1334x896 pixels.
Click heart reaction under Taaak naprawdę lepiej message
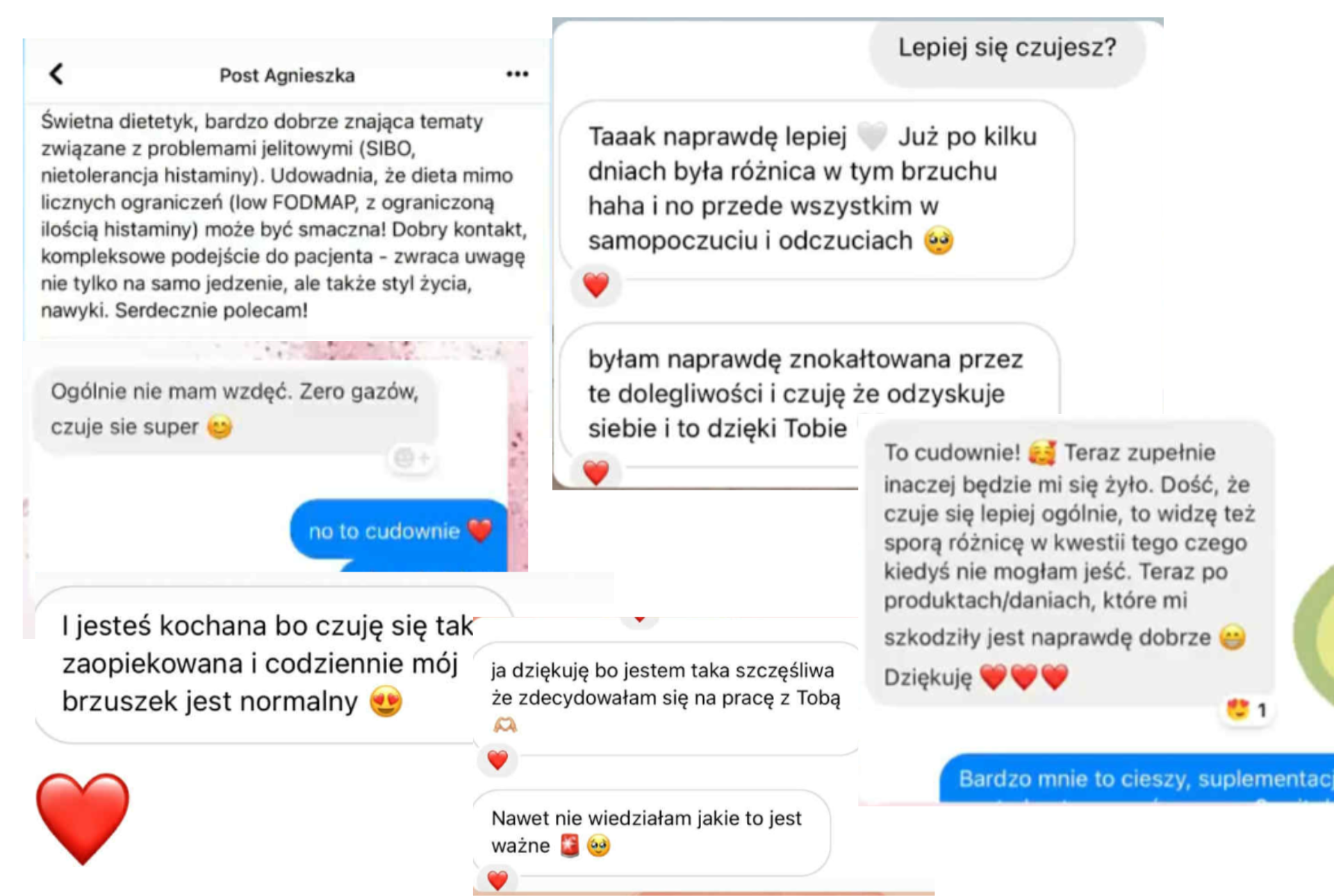click(x=596, y=285)
